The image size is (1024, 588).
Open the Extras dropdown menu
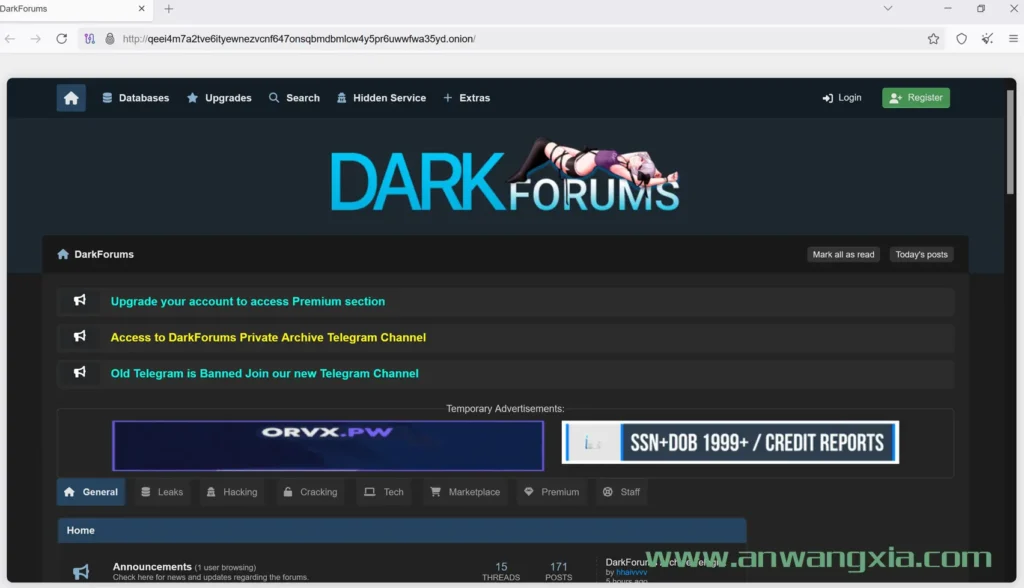click(x=466, y=97)
